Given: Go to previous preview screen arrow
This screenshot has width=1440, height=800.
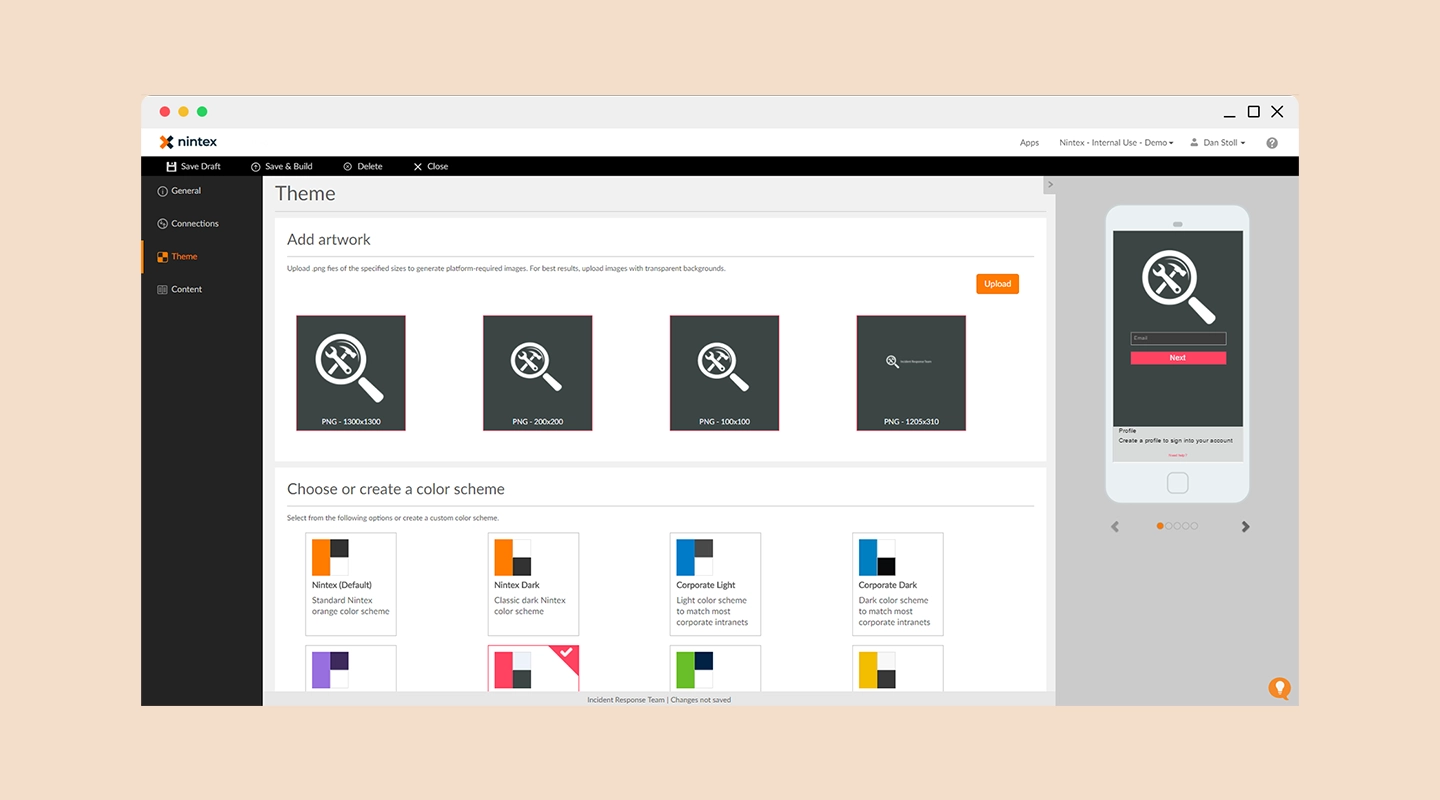Looking at the screenshot, I should [1115, 527].
